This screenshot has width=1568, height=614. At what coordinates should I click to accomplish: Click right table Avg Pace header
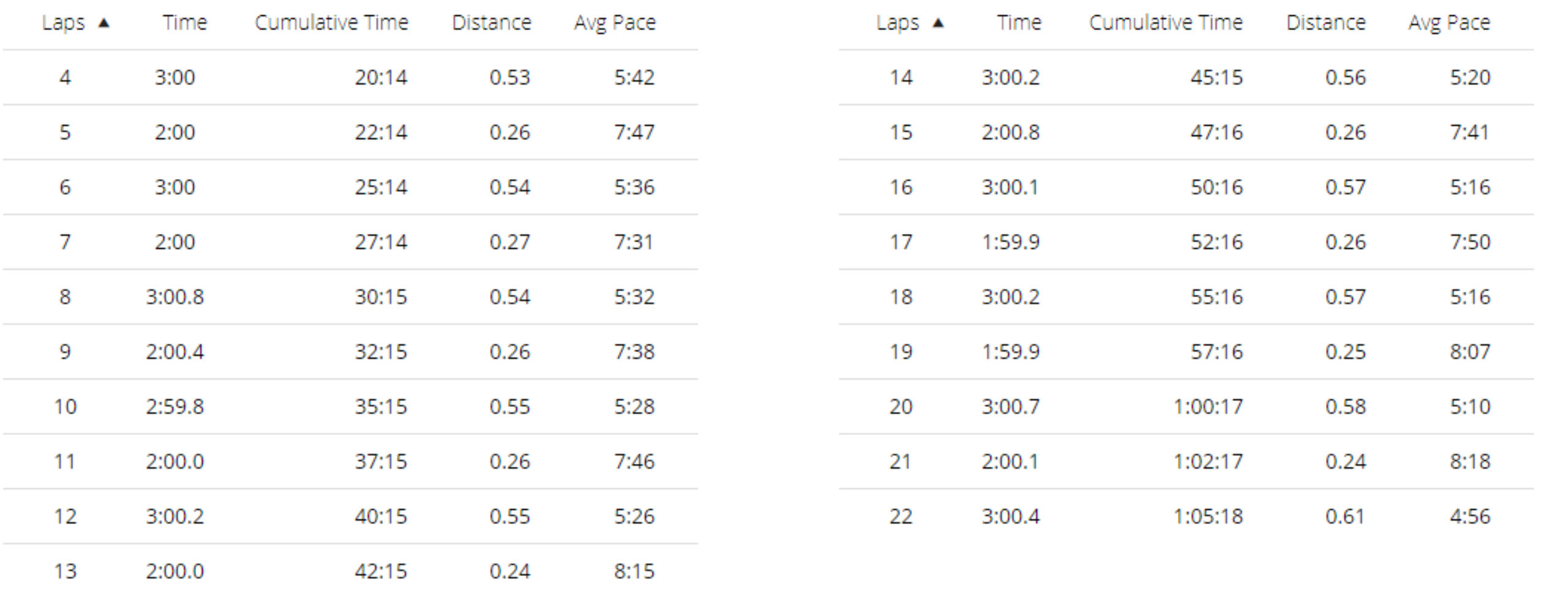(1449, 23)
